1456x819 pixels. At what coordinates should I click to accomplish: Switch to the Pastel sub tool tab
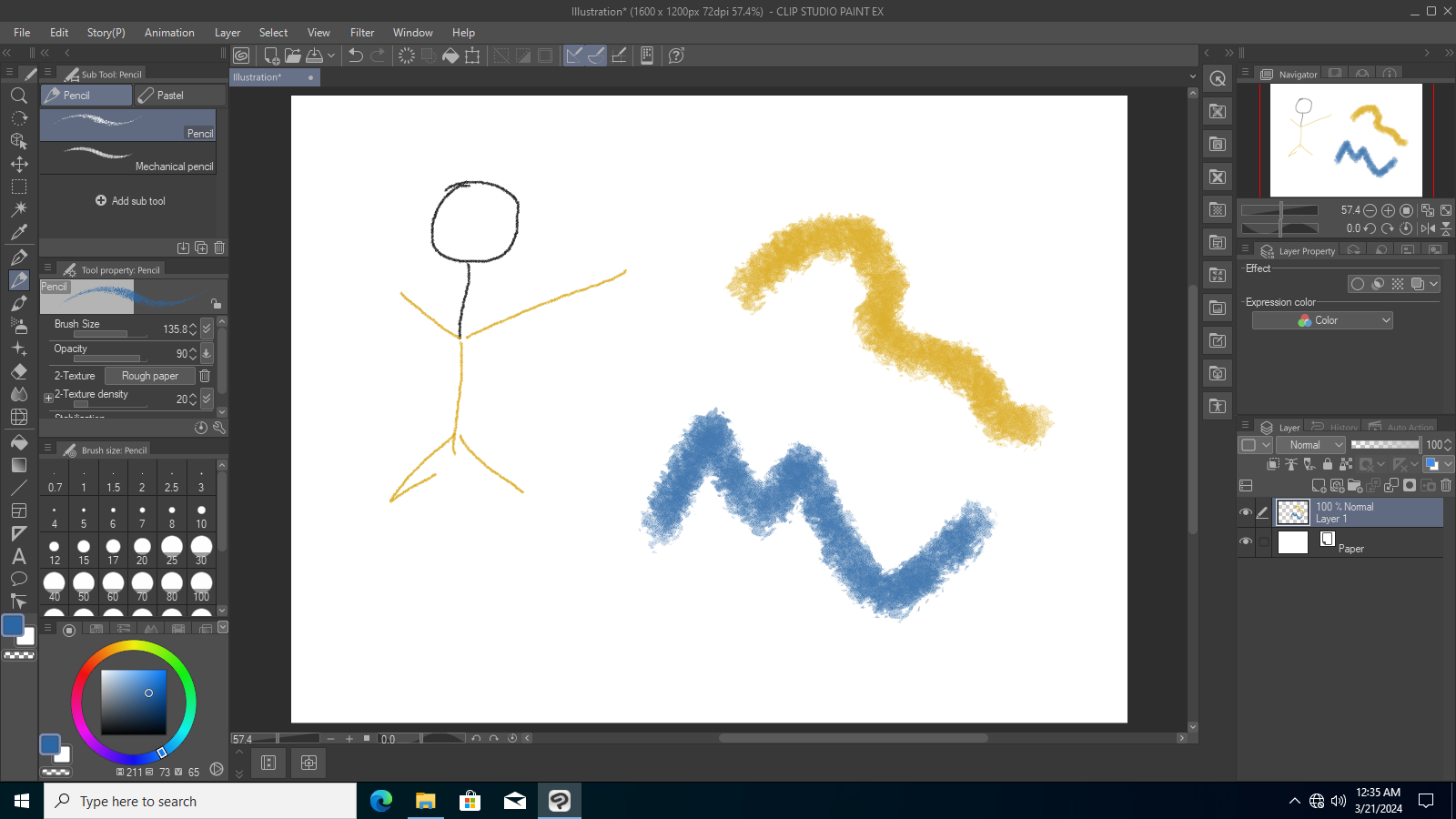point(180,95)
